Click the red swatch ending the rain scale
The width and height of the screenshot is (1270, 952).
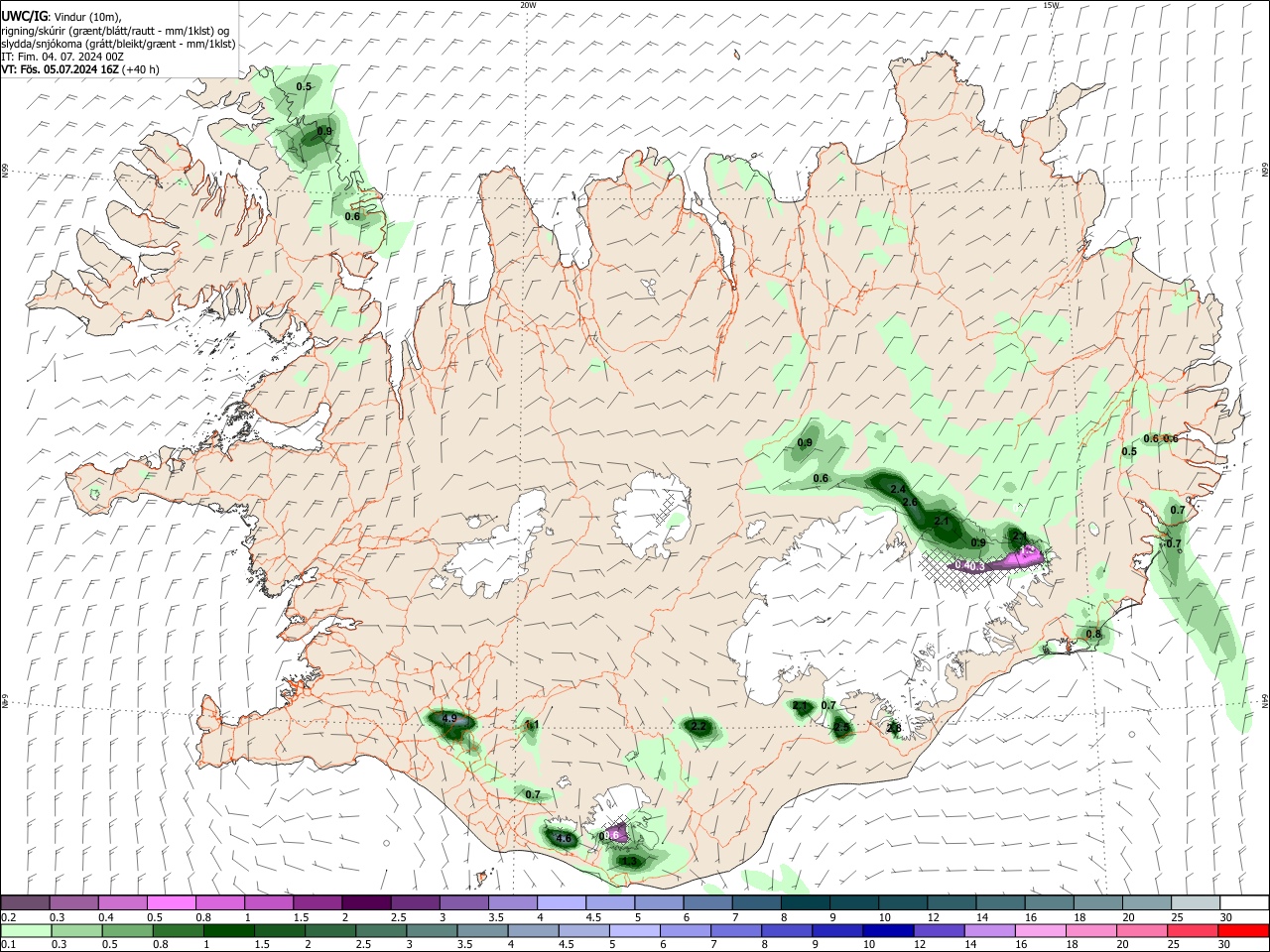(1243, 931)
